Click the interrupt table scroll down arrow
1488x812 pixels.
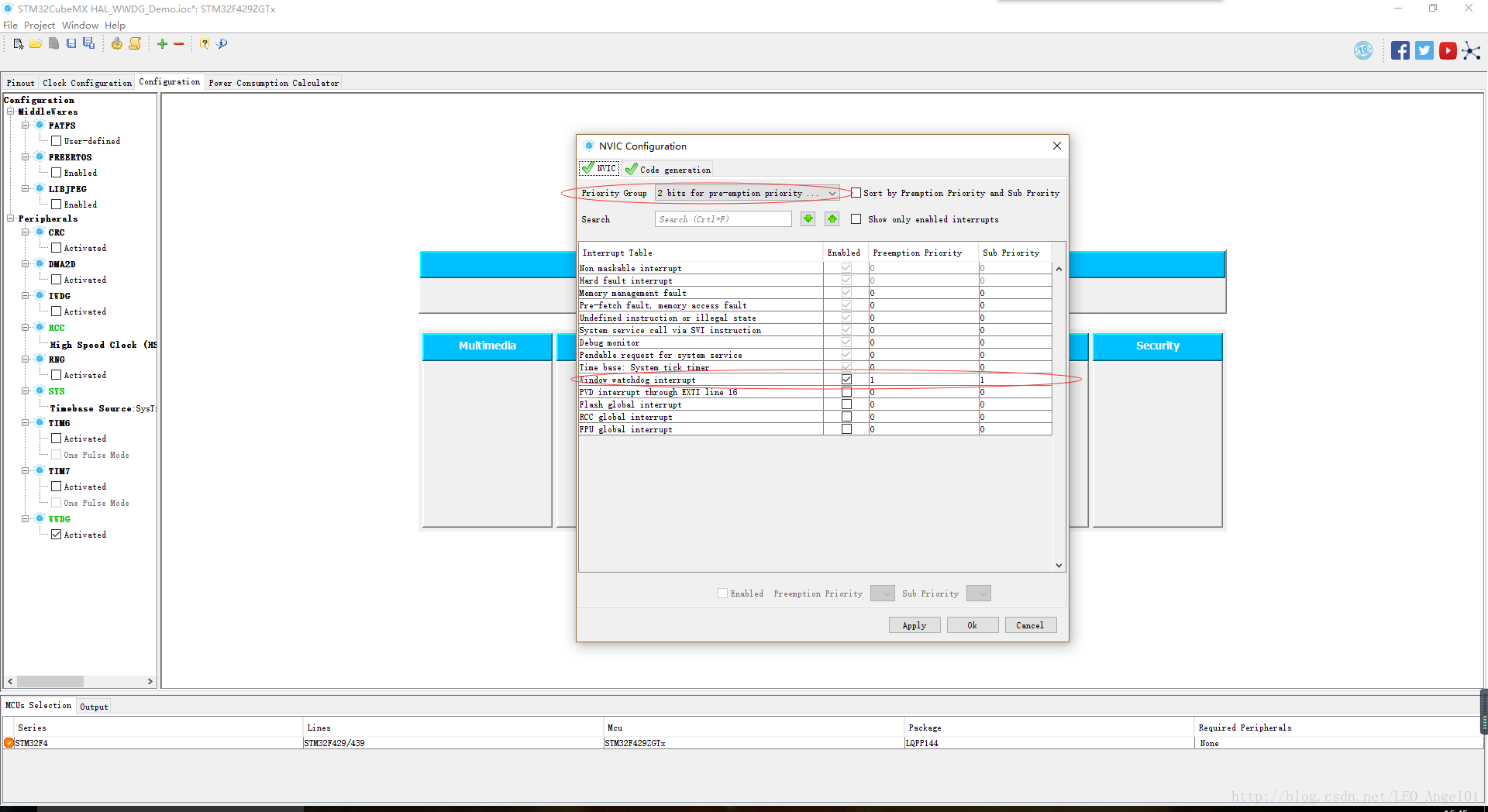point(1059,566)
